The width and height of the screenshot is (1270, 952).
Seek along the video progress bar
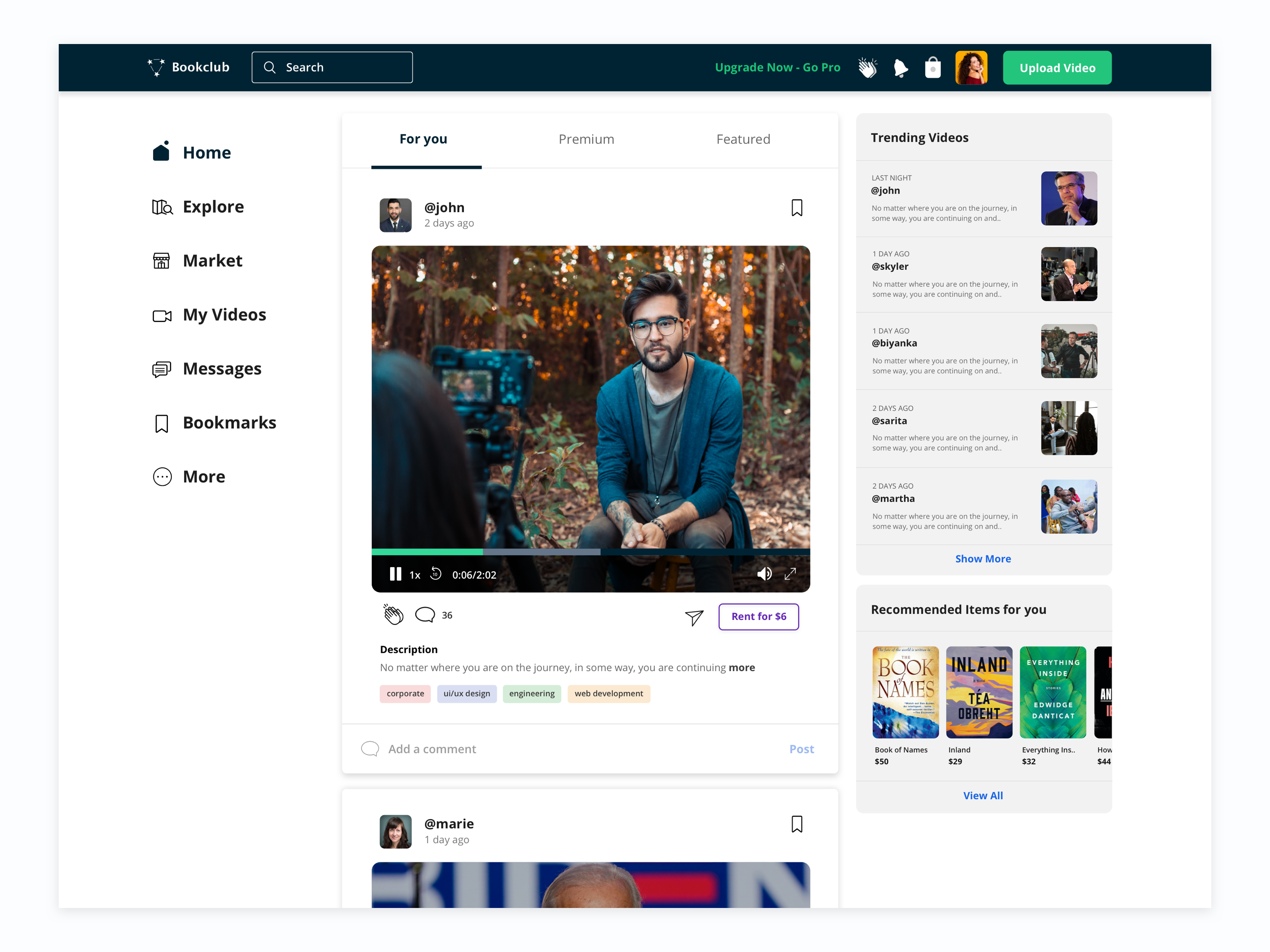590,552
